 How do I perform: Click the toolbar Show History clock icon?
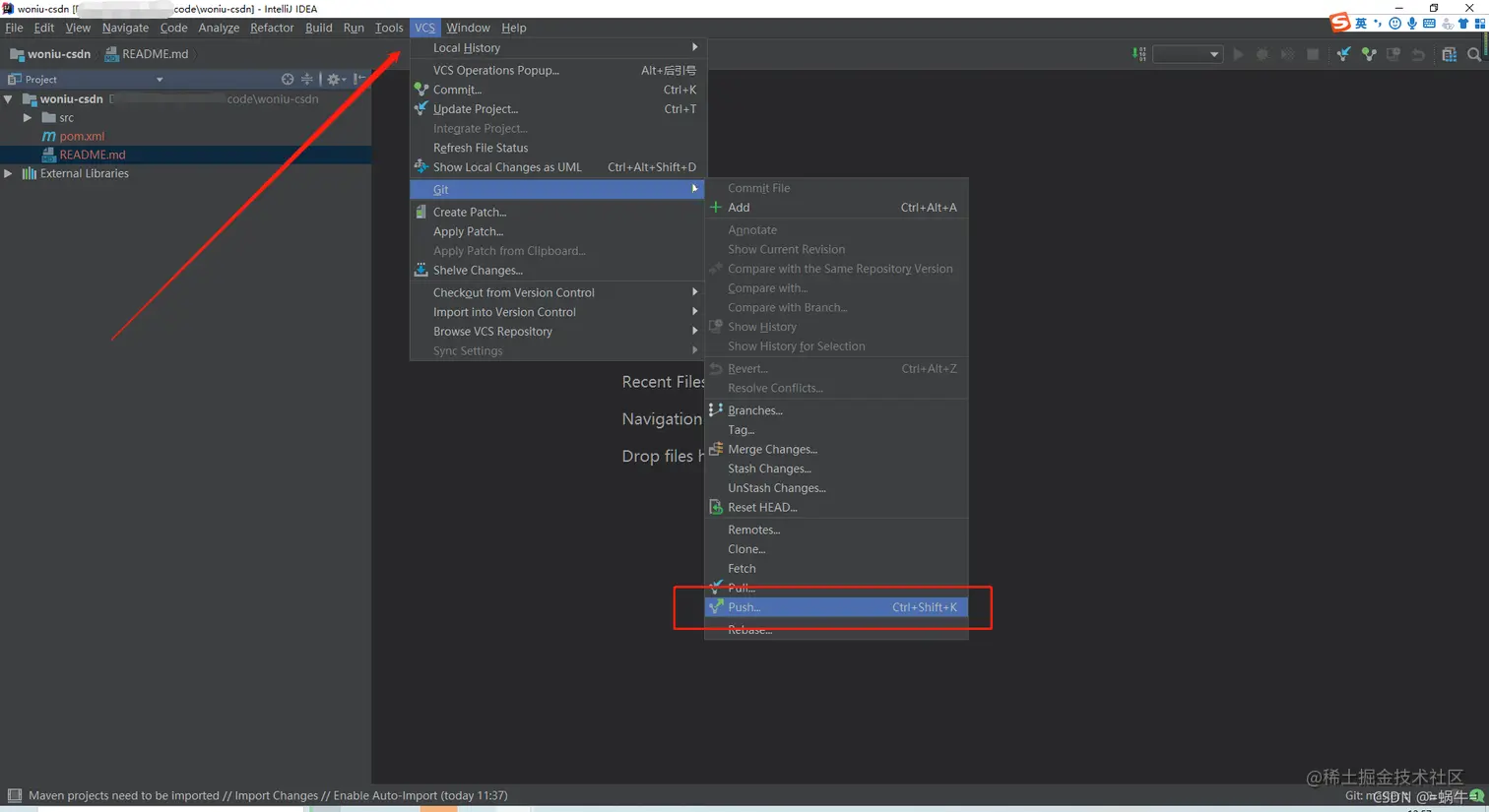(x=1393, y=54)
